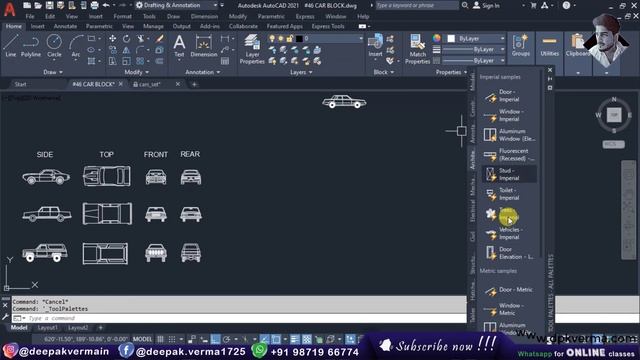The width and height of the screenshot is (640, 360).
Task: Click Door - Metric in tool palette
Action: coord(508,290)
